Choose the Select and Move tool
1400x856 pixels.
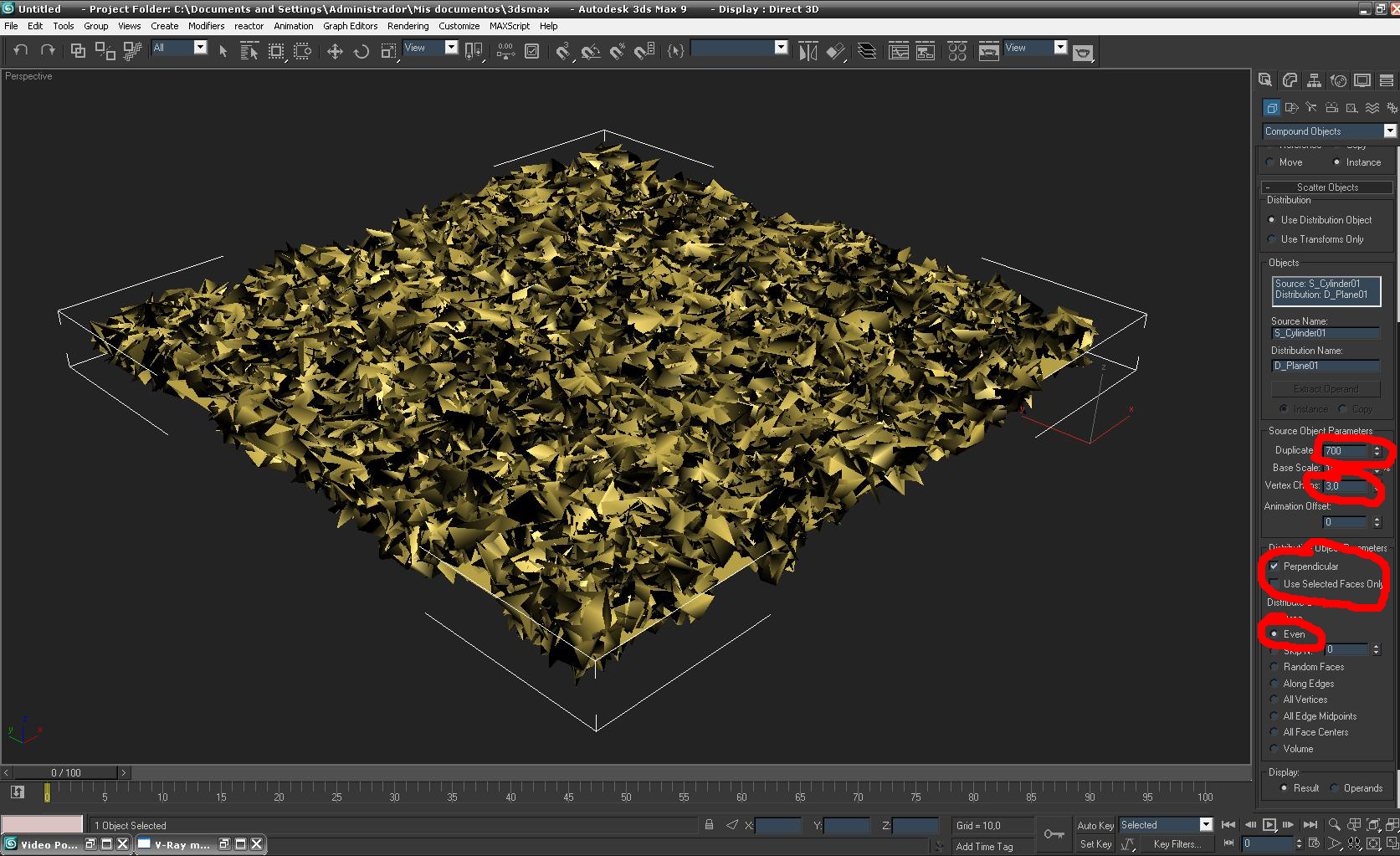point(335,51)
